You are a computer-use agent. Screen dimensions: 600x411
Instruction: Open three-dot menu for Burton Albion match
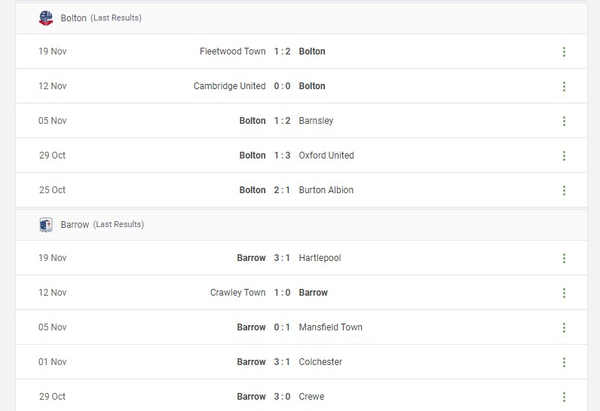click(x=564, y=191)
